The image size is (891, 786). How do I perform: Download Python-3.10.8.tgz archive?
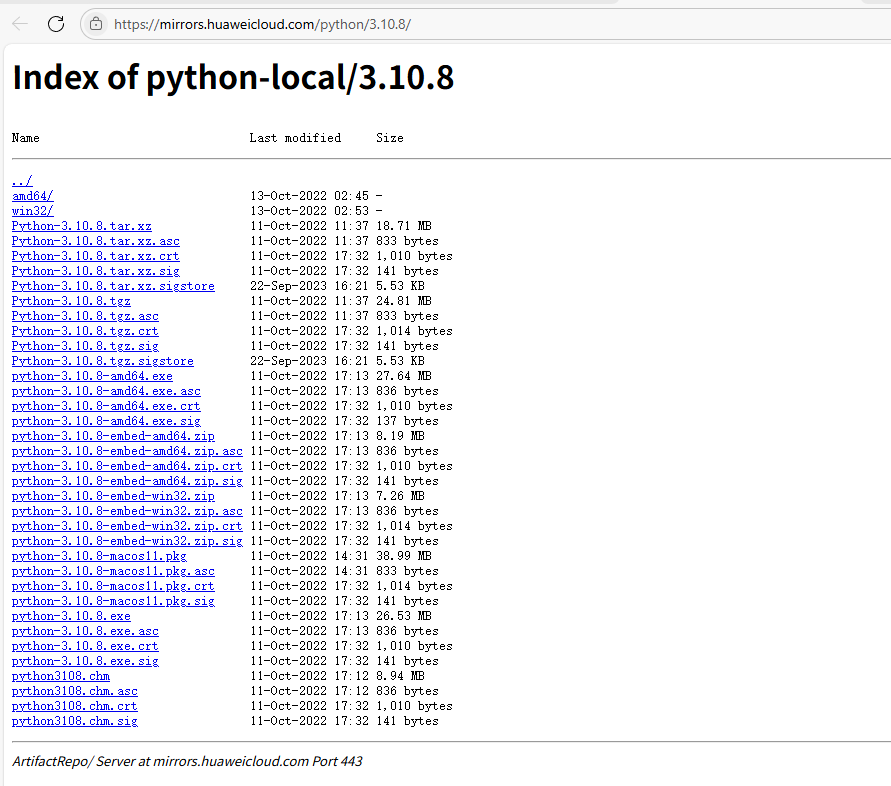click(x=71, y=301)
